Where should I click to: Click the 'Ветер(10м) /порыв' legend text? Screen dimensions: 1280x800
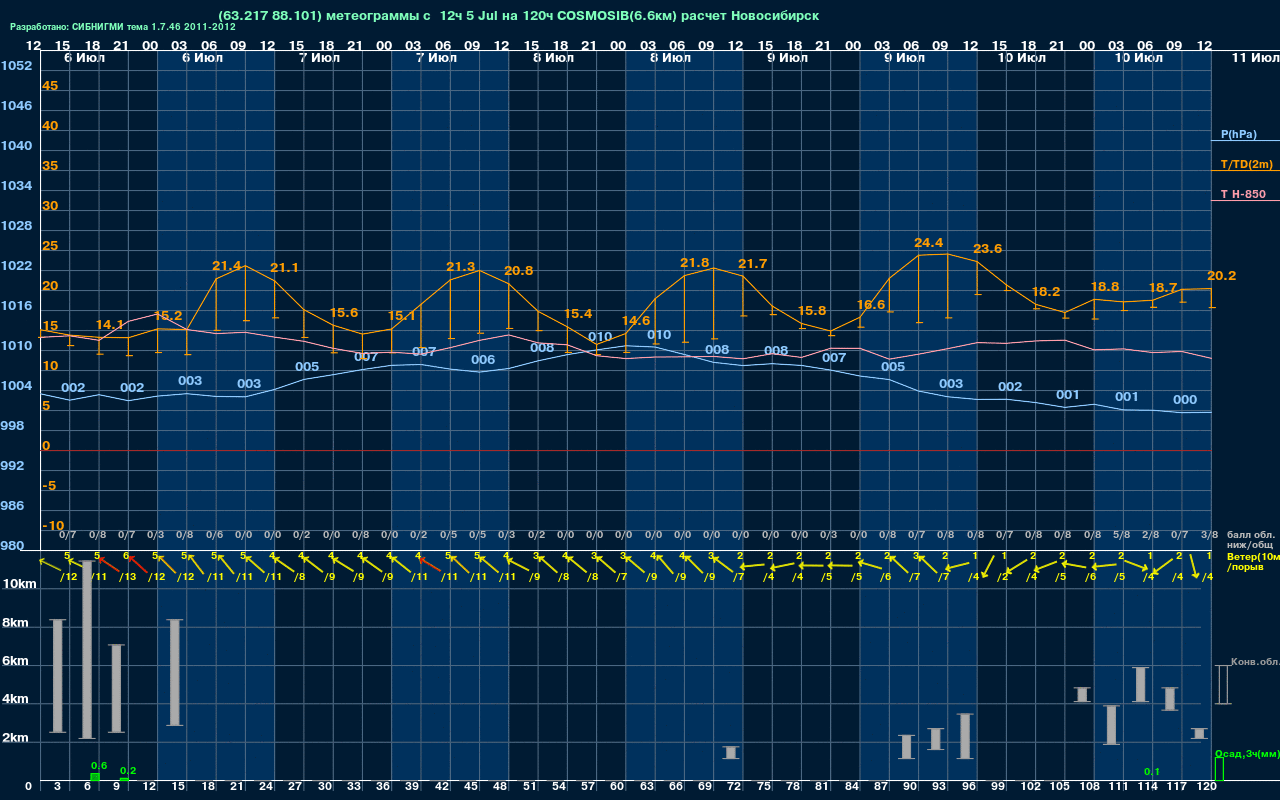pos(1253,561)
